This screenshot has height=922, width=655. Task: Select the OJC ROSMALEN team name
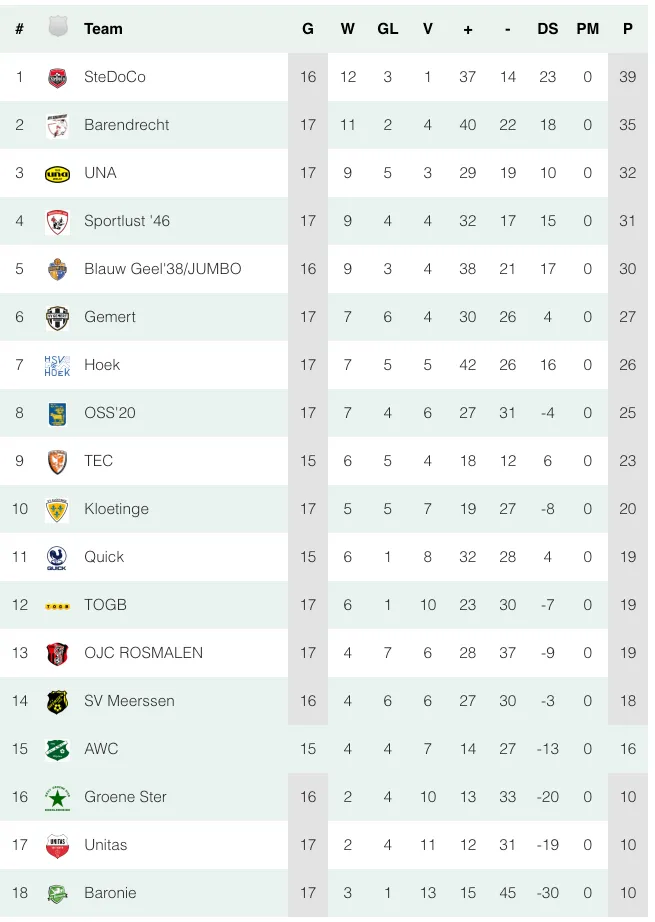click(143, 653)
